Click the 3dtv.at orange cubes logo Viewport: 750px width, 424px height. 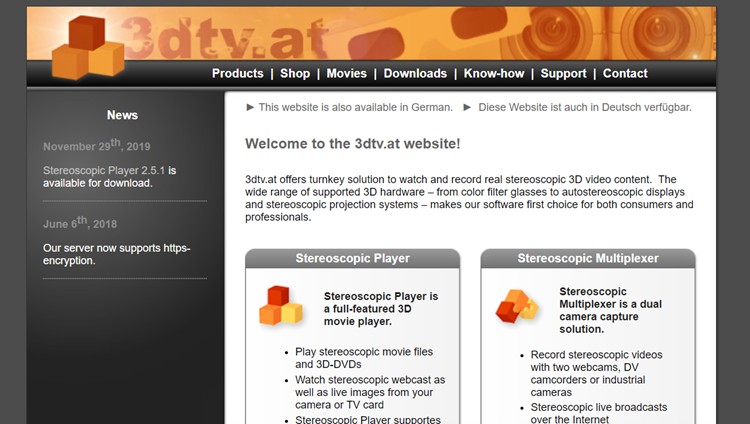point(87,47)
